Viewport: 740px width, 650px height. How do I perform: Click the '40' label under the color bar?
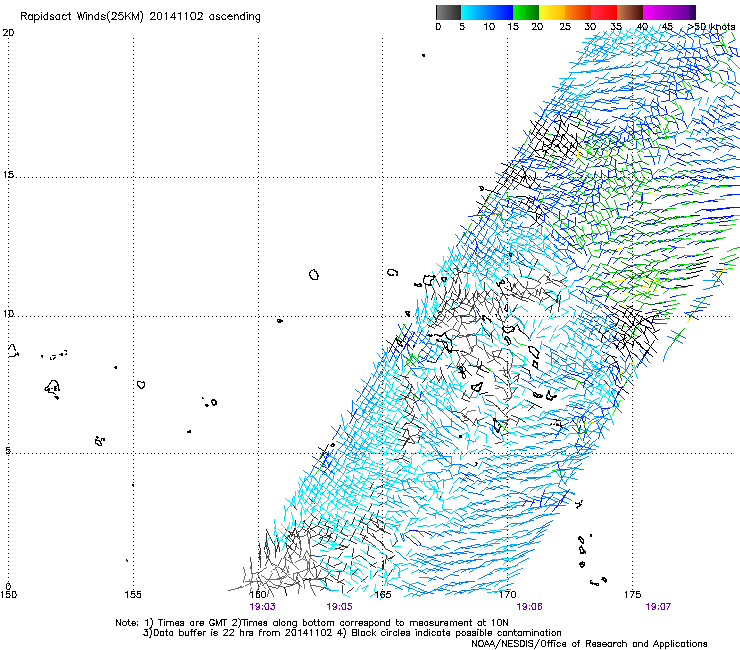(642, 27)
